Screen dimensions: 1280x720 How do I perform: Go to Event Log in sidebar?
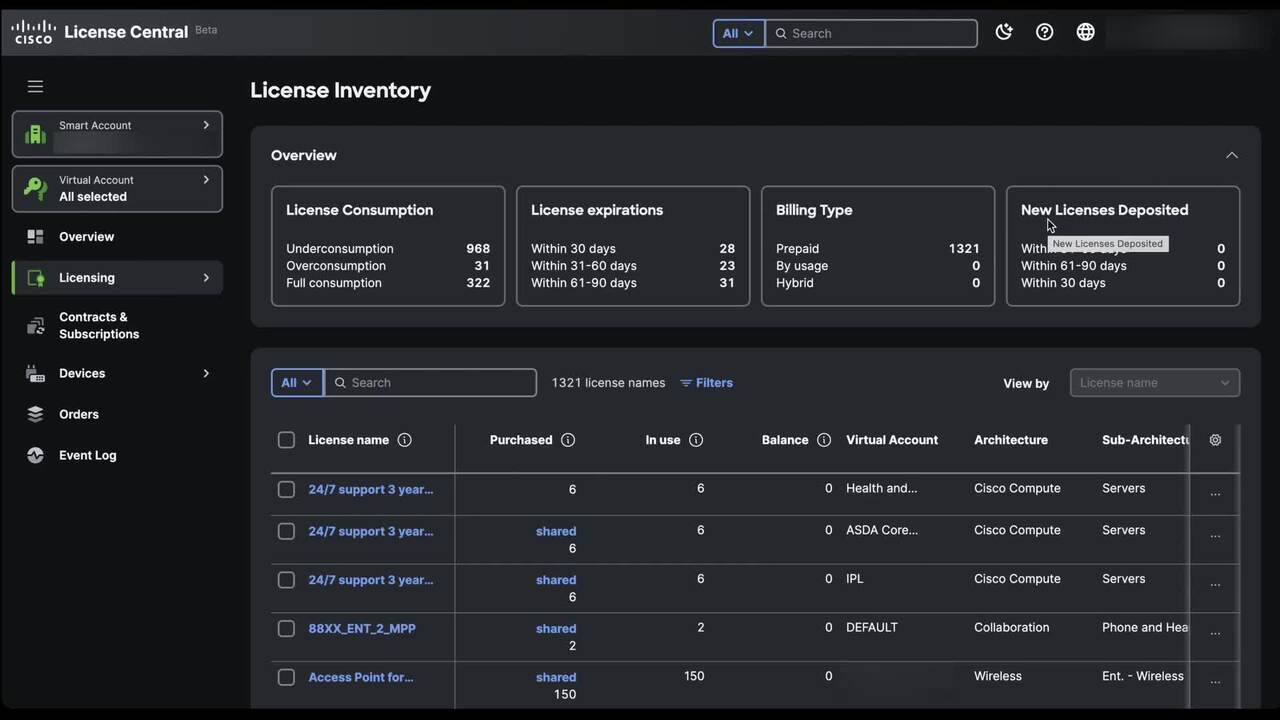87,455
